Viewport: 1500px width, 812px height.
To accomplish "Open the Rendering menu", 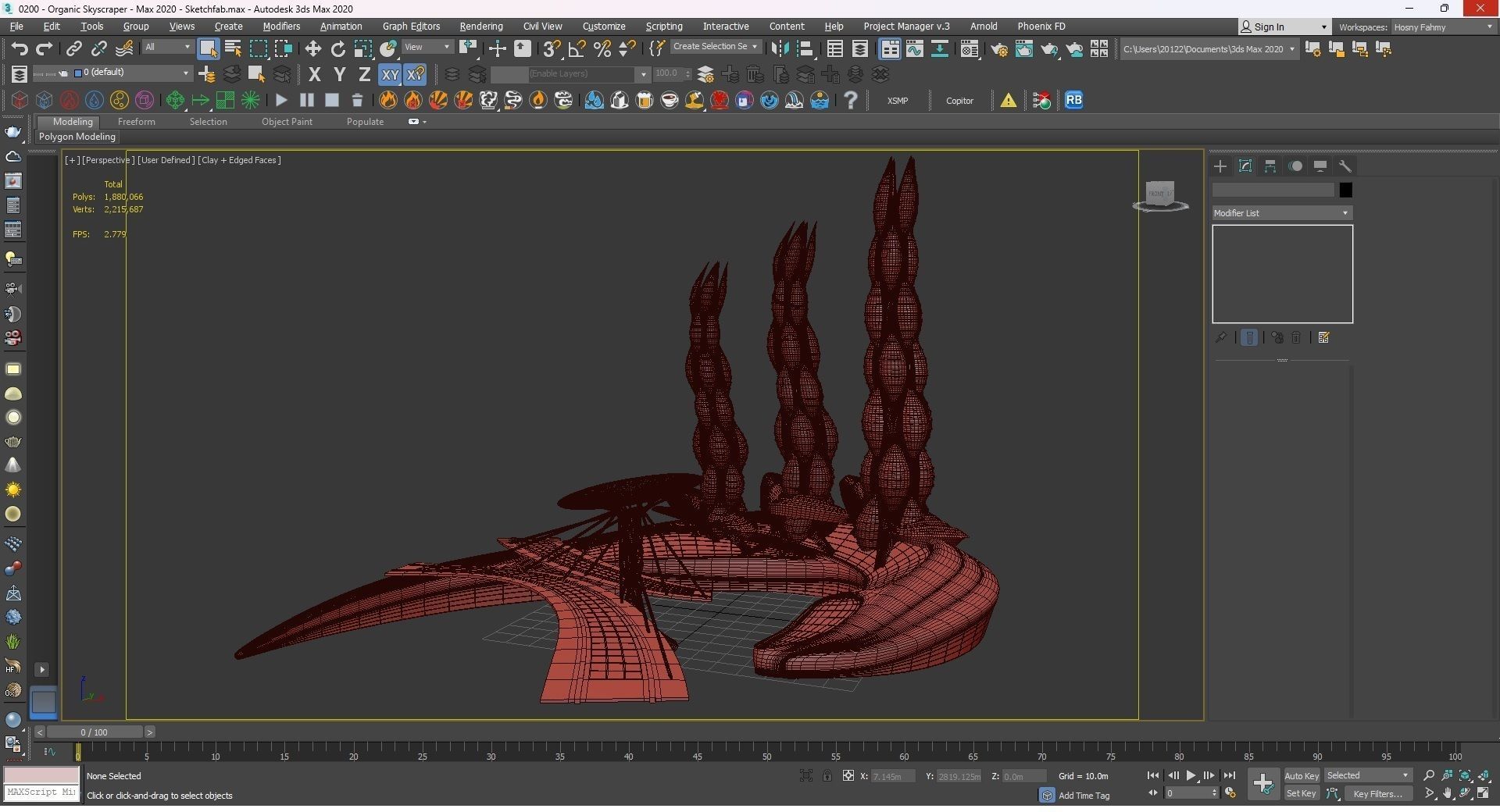I will (480, 27).
